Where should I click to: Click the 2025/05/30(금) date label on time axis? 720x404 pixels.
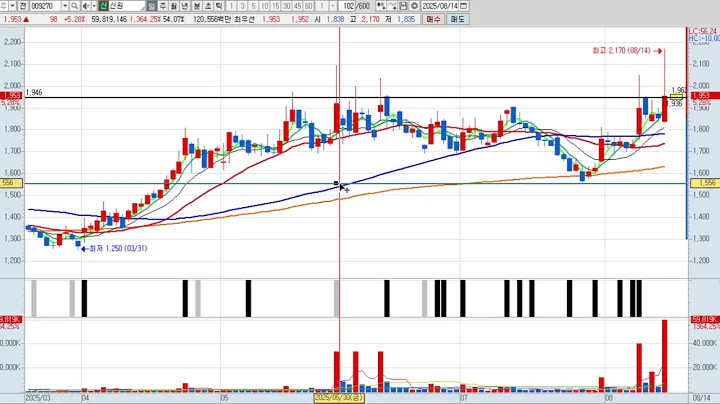pyautogui.click(x=339, y=398)
